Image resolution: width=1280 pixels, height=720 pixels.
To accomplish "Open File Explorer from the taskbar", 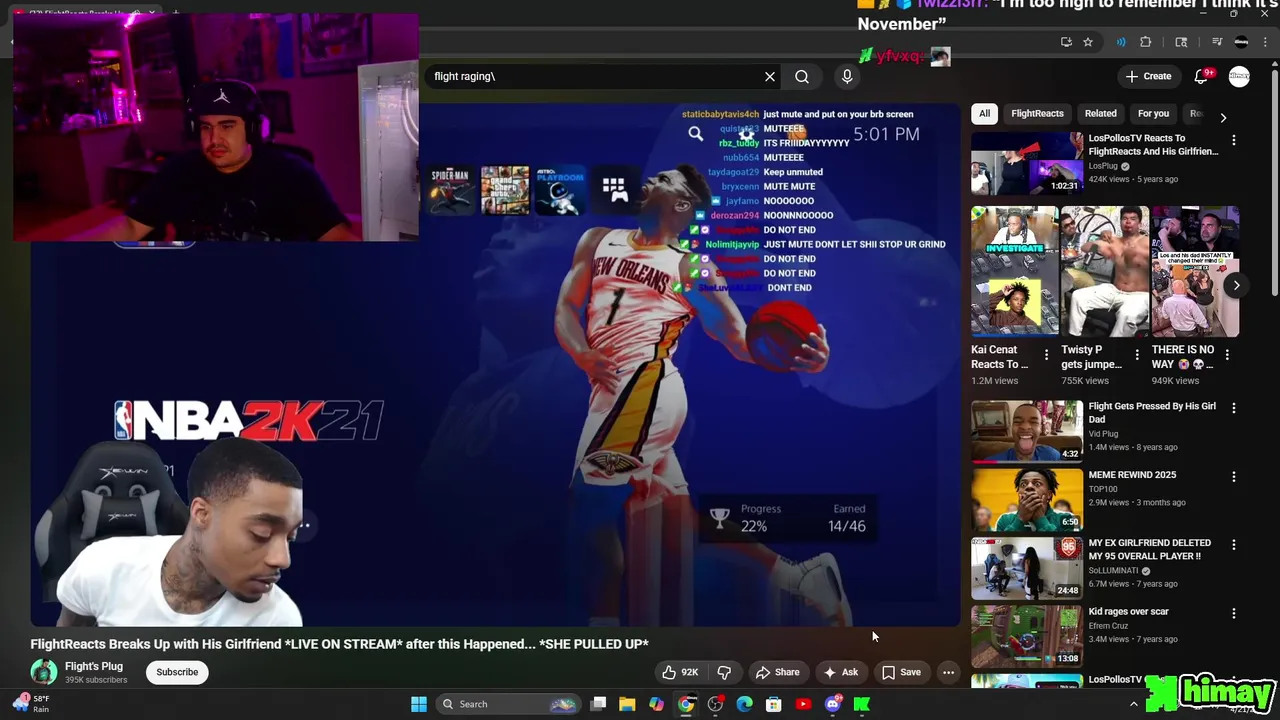I will point(627,704).
